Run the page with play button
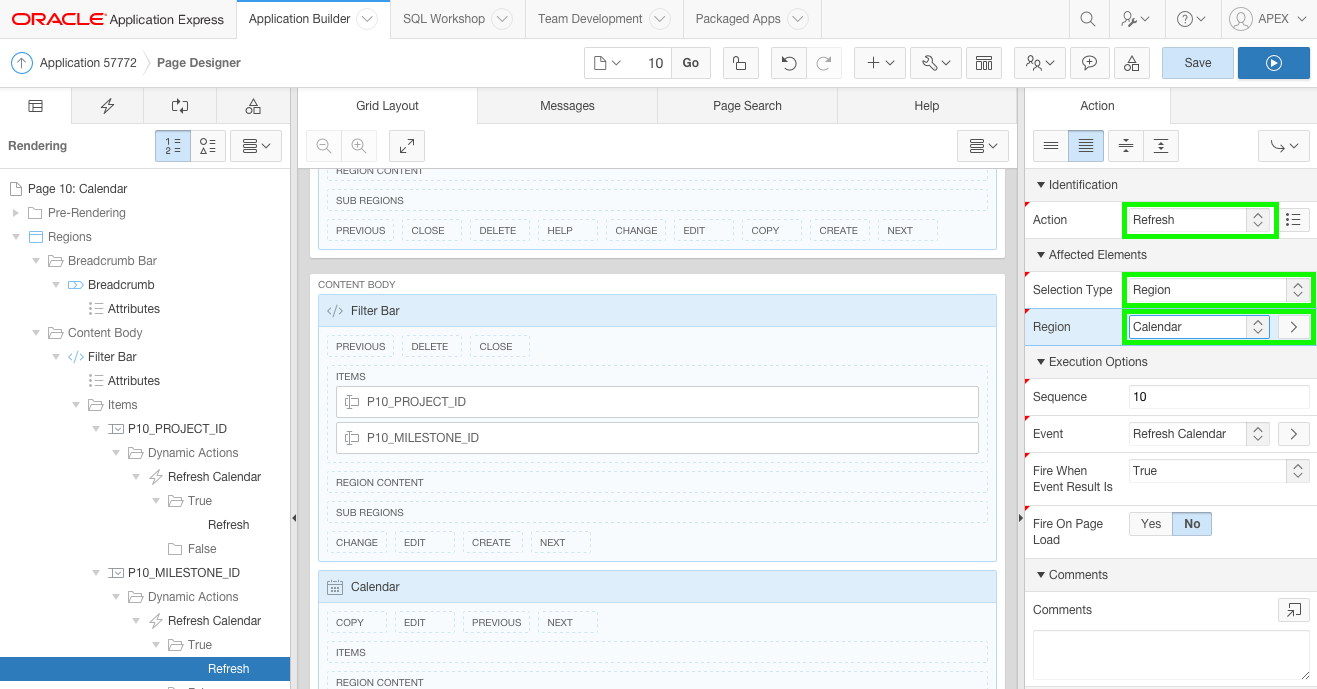The image size is (1317, 689). pyautogui.click(x=1273, y=63)
